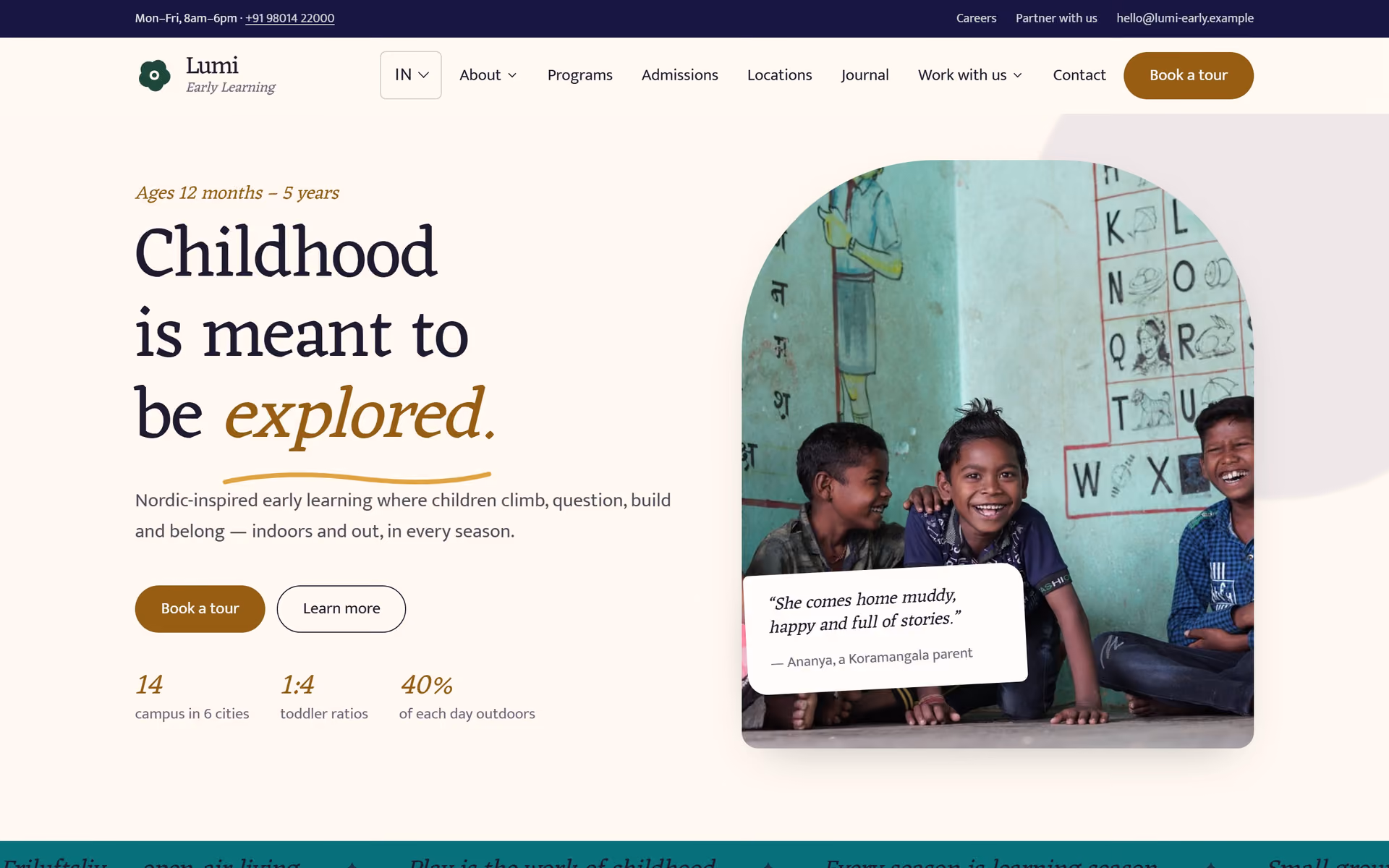Expand the About menu
1389x868 pixels.
488,75
